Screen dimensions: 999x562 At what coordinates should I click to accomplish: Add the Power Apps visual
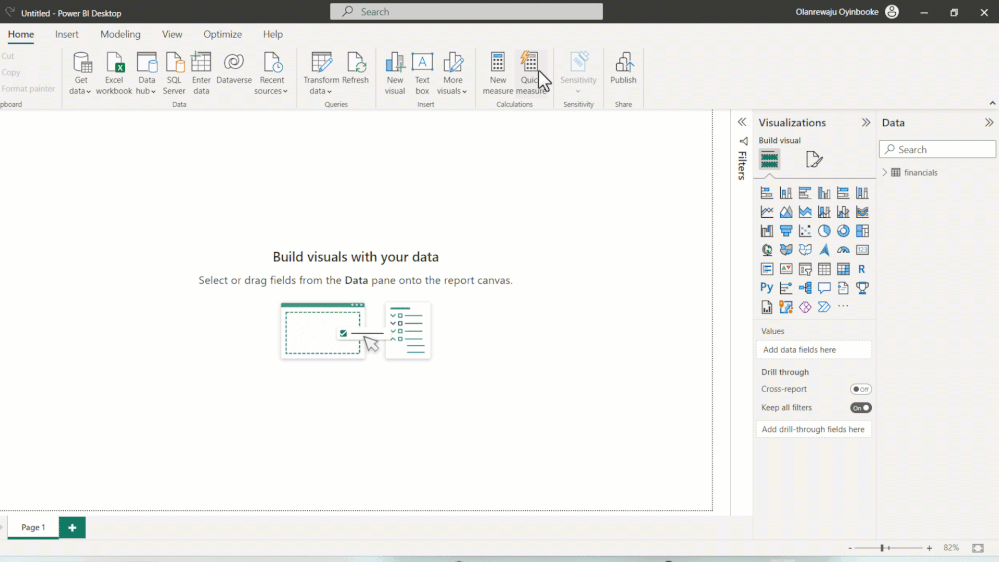coord(805,307)
